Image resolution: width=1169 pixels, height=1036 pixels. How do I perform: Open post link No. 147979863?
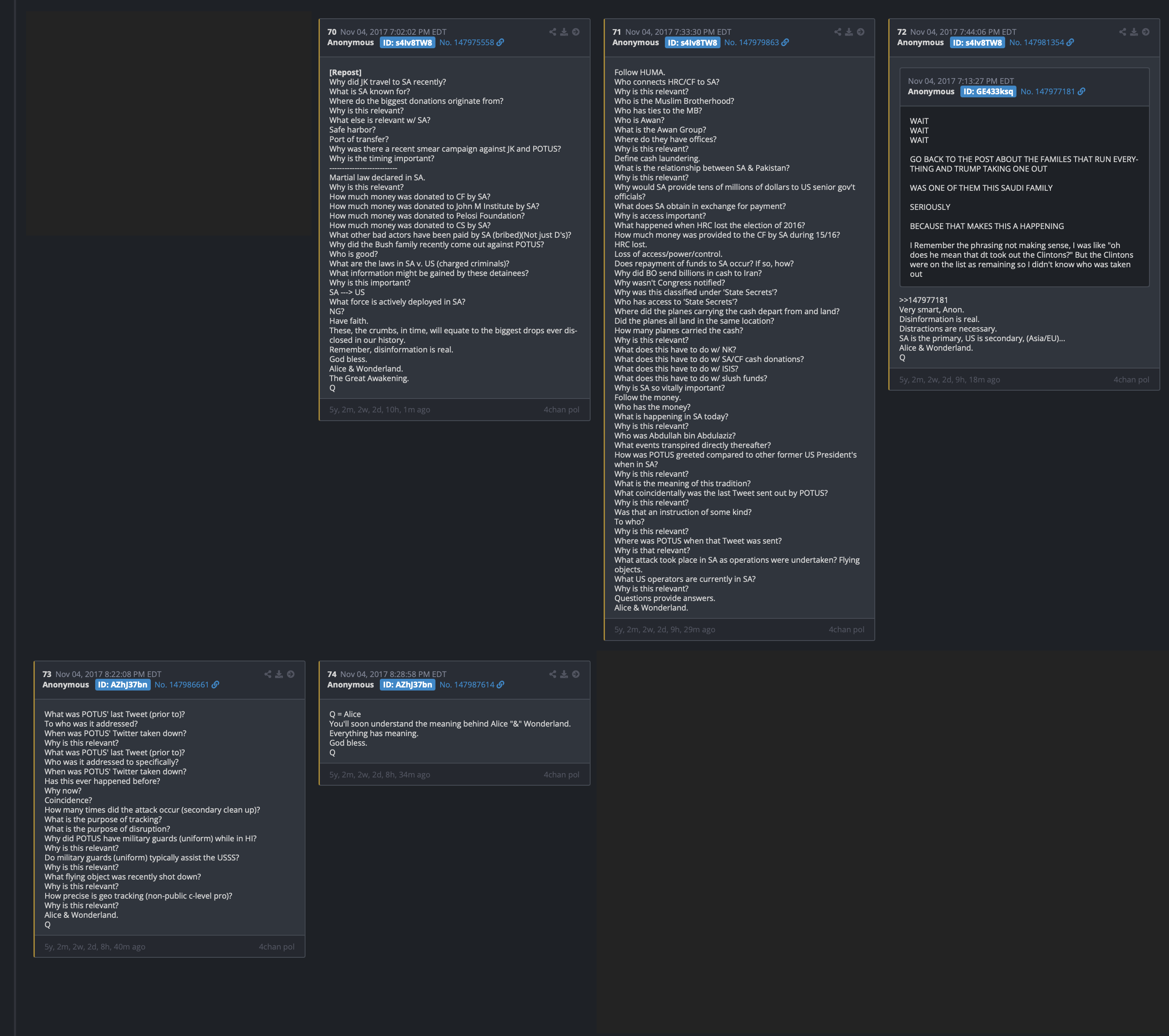click(x=751, y=42)
